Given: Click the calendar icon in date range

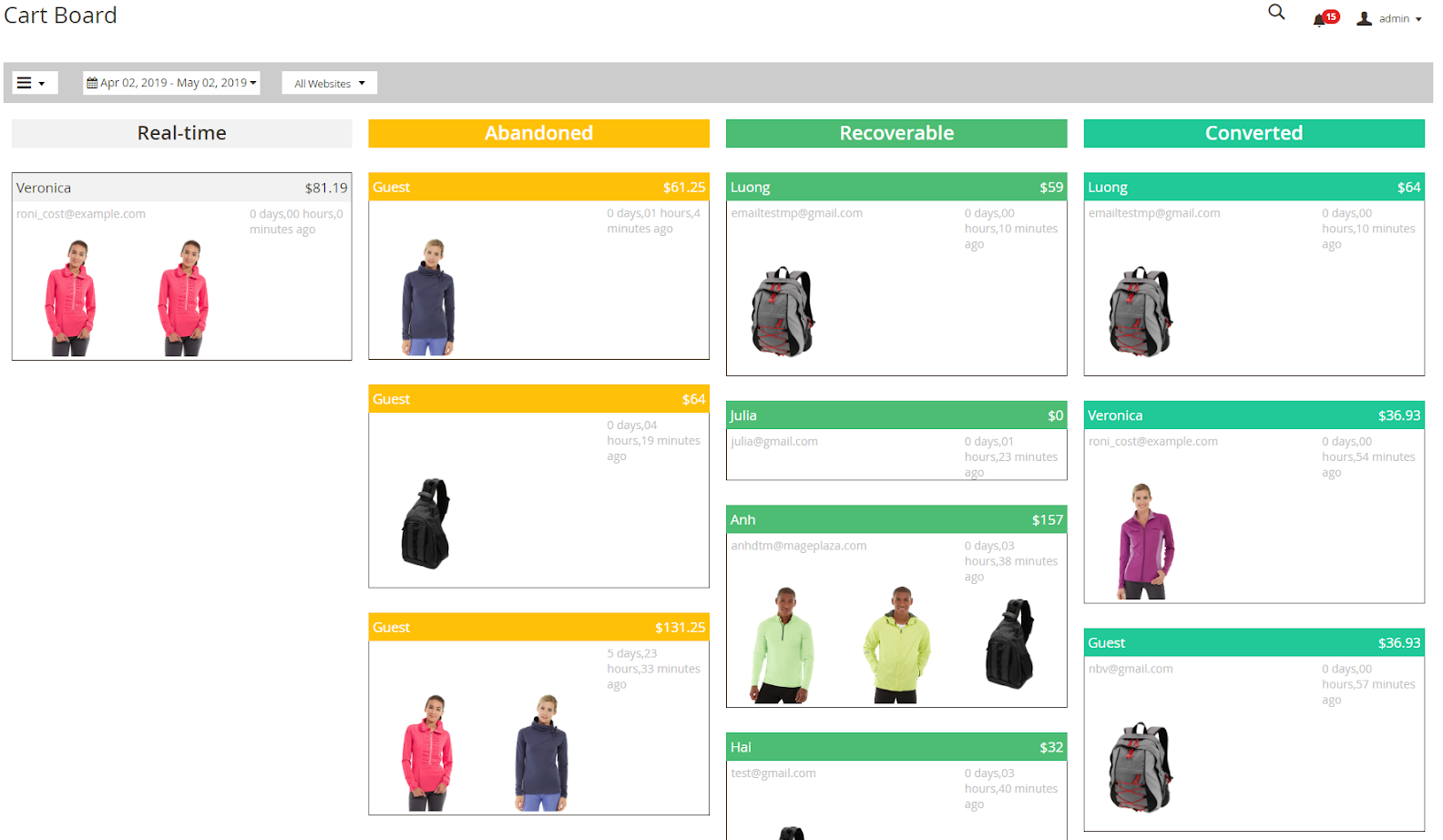Looking at the screenshot, I should click(x=92, y=83).
